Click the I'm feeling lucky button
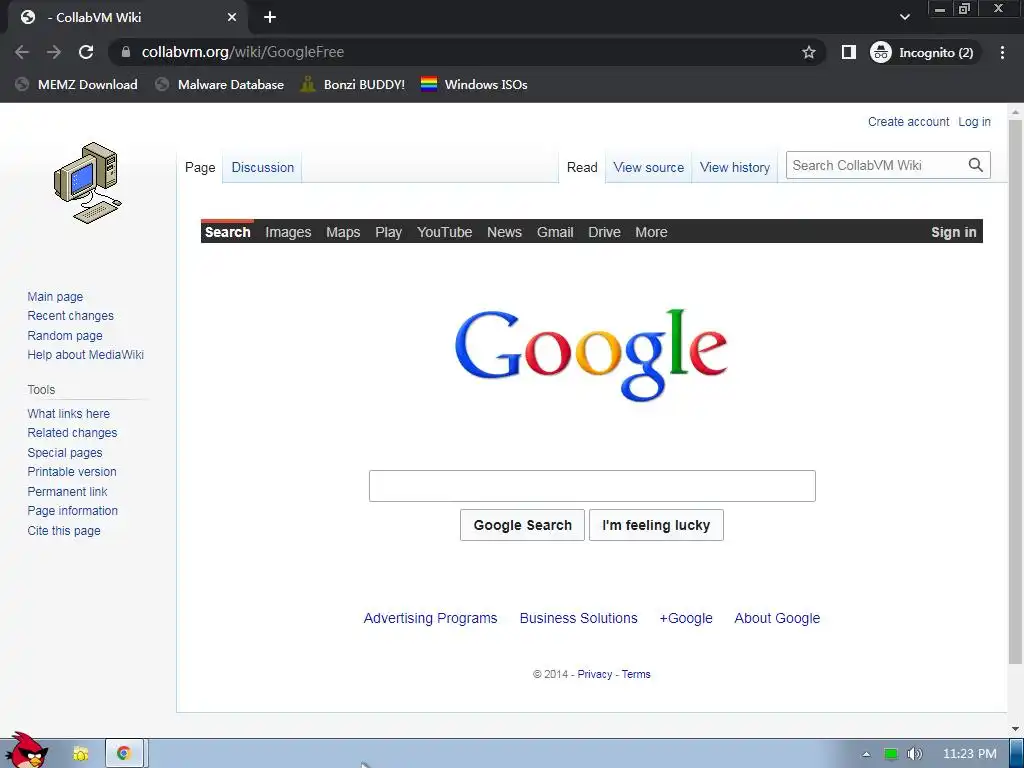 pyautogui.click(x=656, y=525)
